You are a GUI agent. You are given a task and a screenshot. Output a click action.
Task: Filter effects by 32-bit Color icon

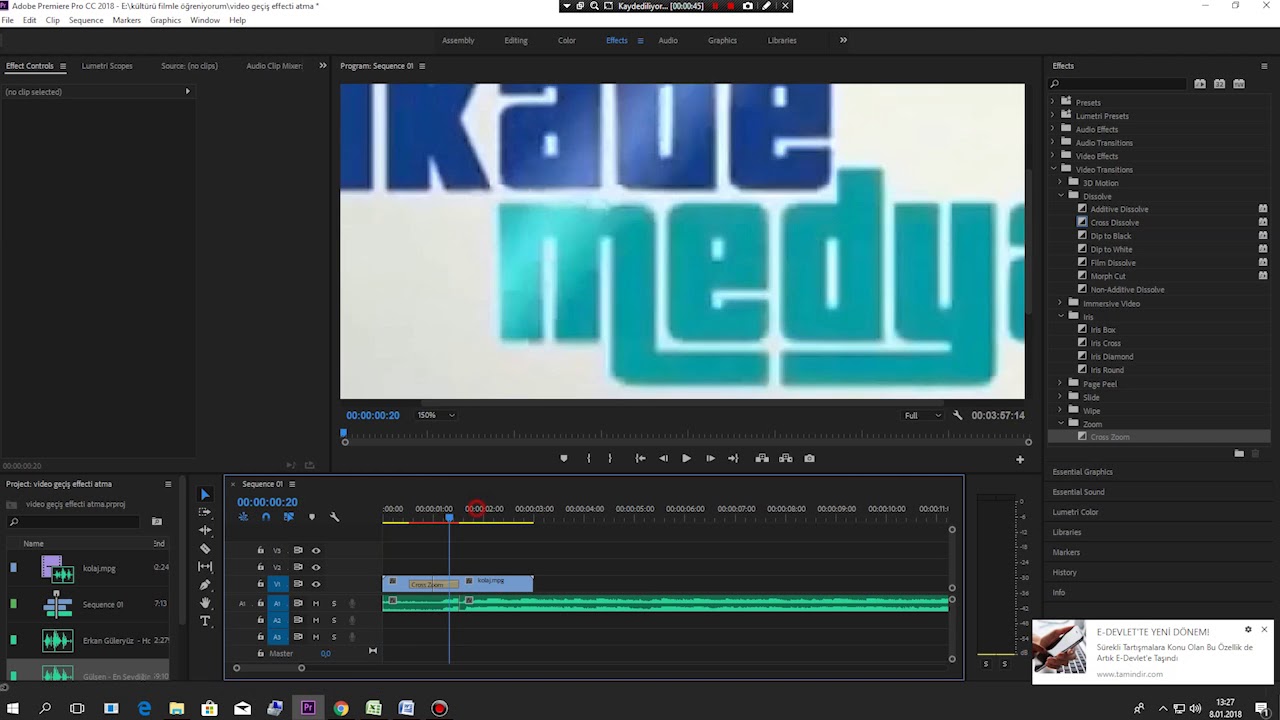tap(1219, 84)
